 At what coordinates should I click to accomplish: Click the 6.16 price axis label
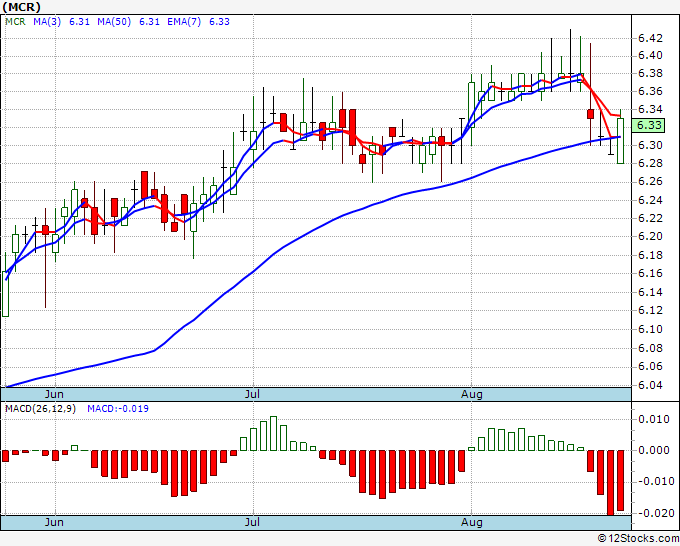[650, 273]
